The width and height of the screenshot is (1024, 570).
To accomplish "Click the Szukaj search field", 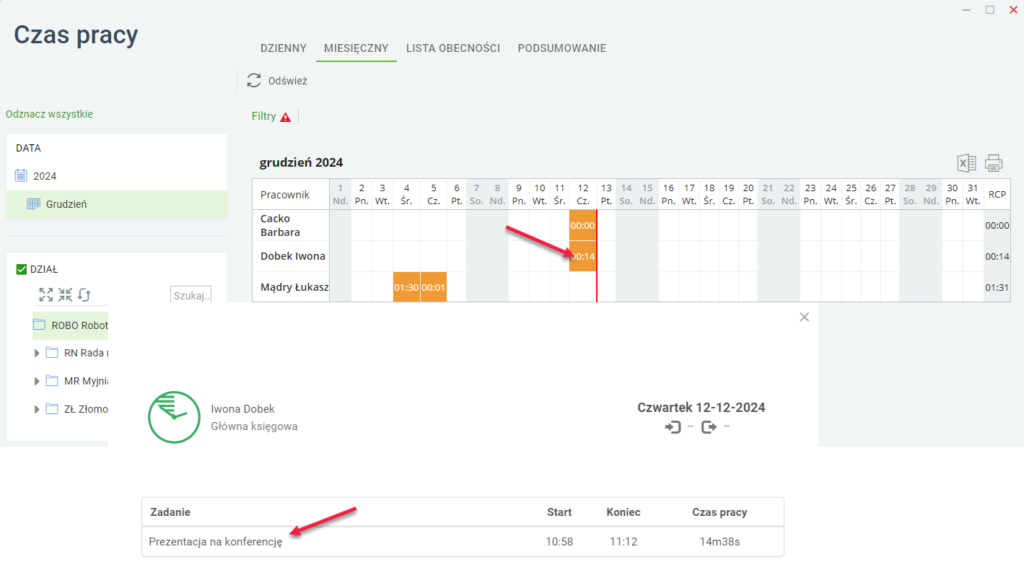I will pos(191,295).
